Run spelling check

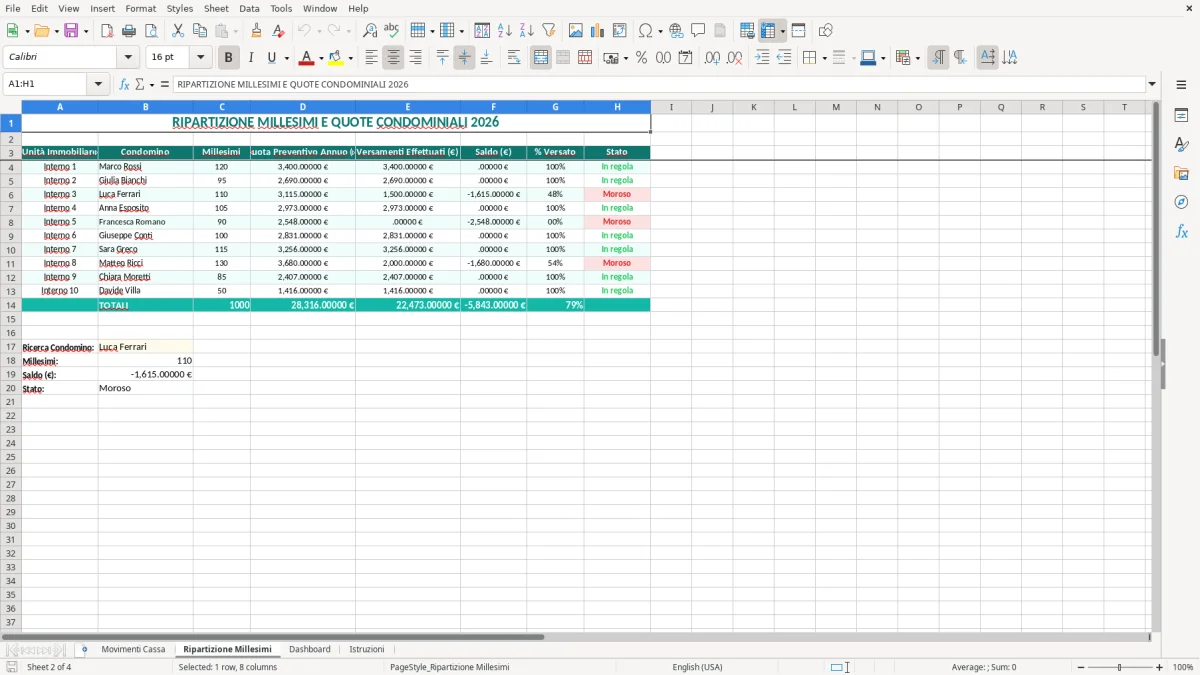point(391,31)
